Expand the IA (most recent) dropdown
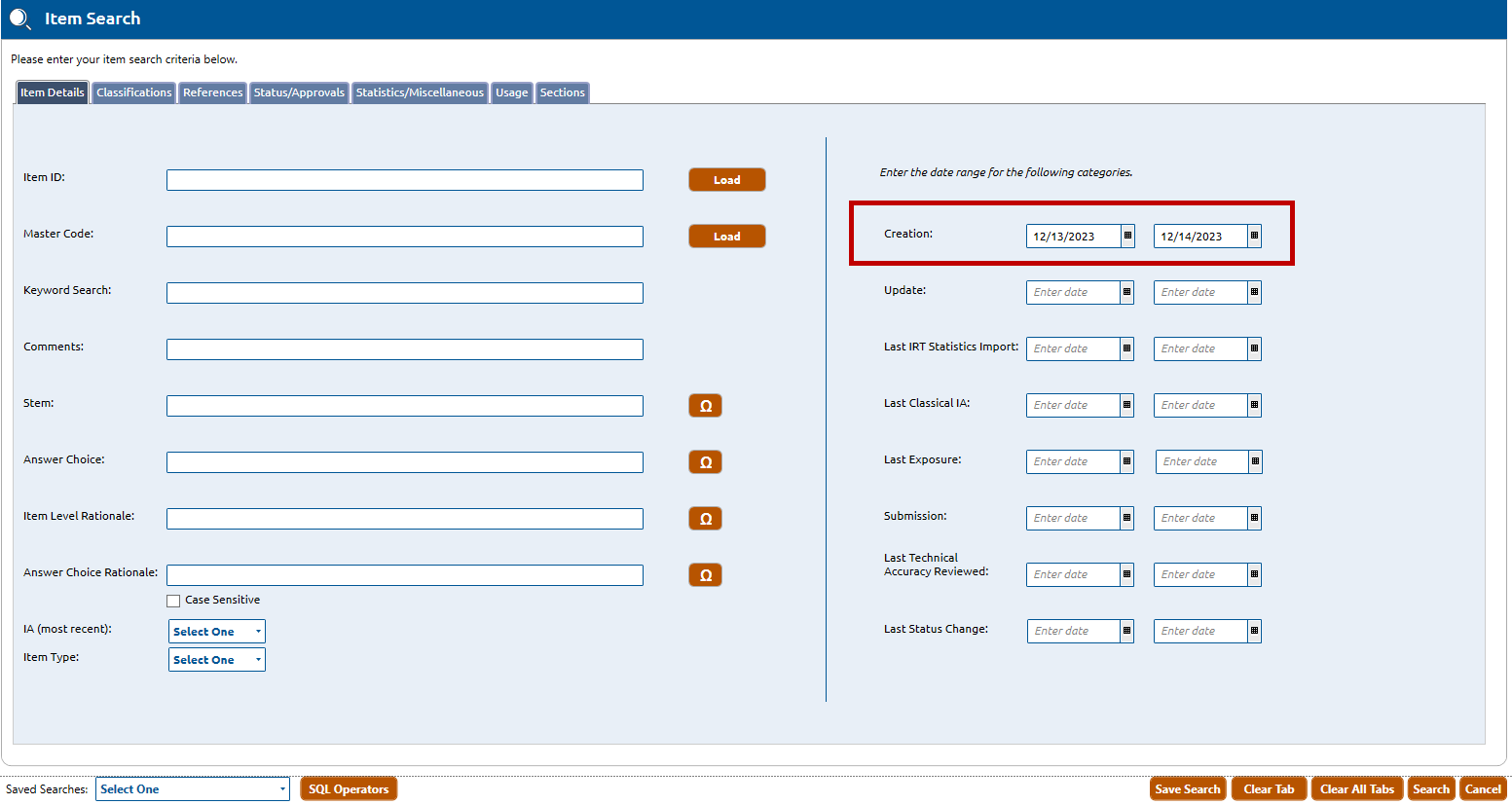 coord(216,632)
